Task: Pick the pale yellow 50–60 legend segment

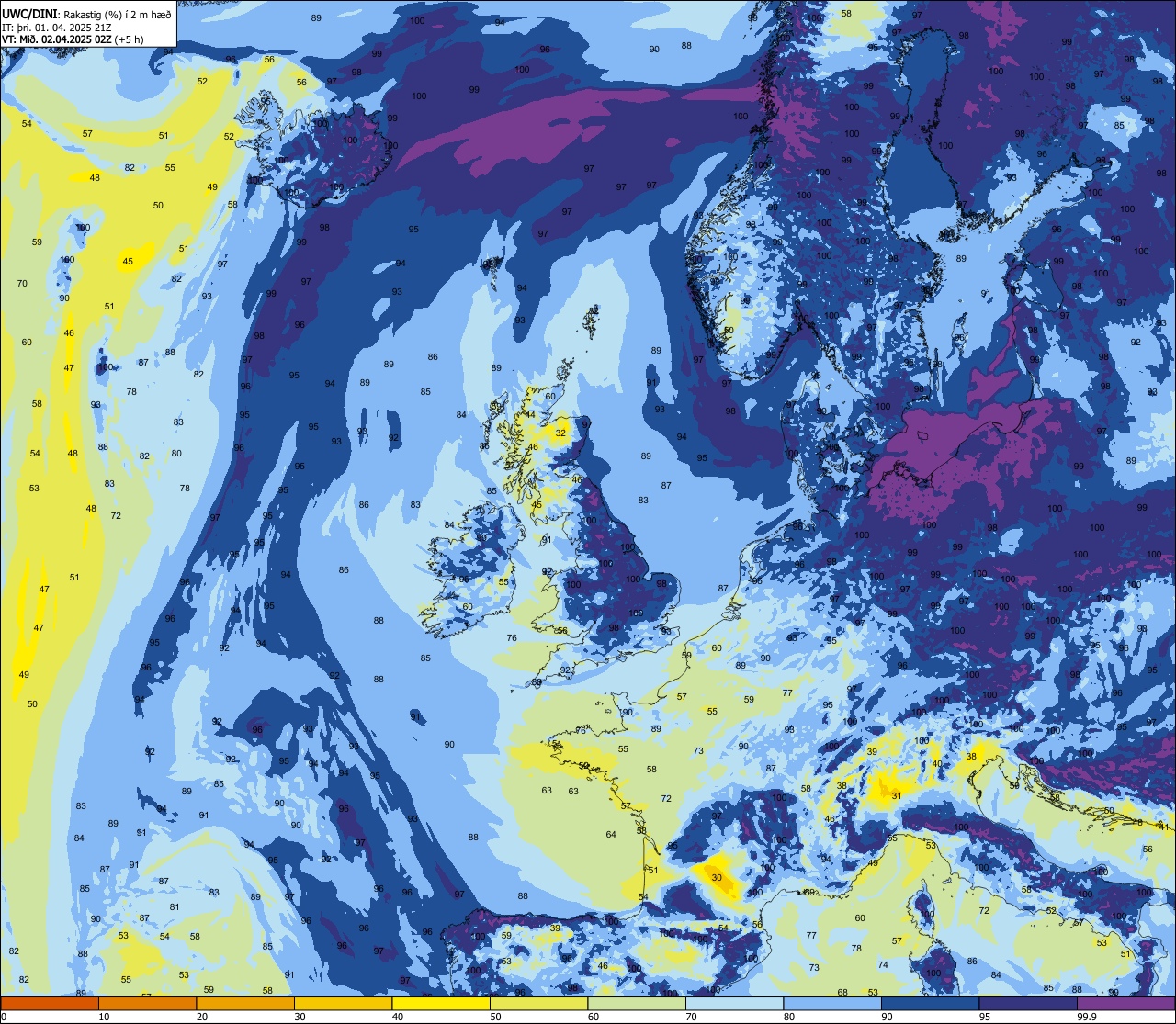Action: [538, 1003]
